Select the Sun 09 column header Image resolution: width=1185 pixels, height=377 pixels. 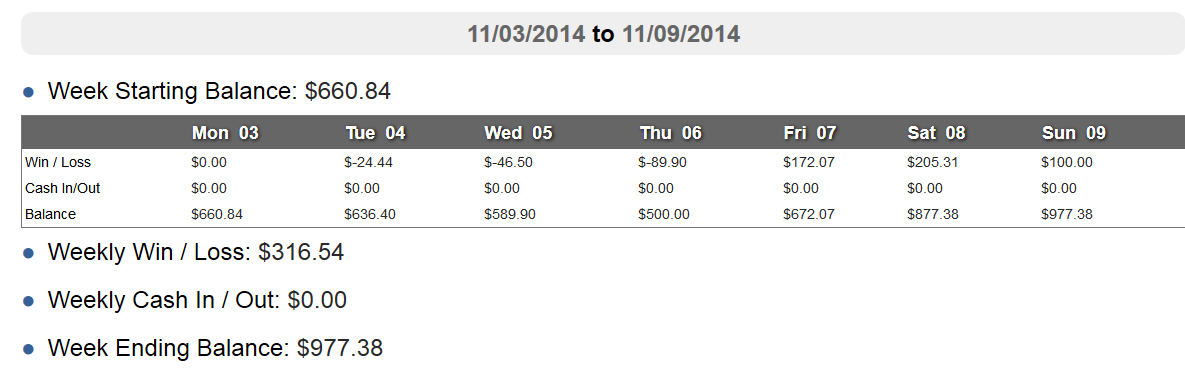[1074, 133]
